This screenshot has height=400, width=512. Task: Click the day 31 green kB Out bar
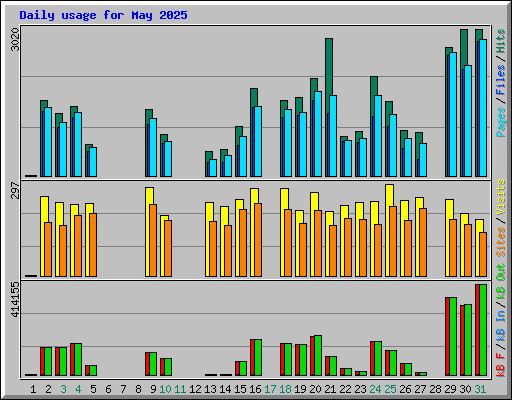[483, 330]
